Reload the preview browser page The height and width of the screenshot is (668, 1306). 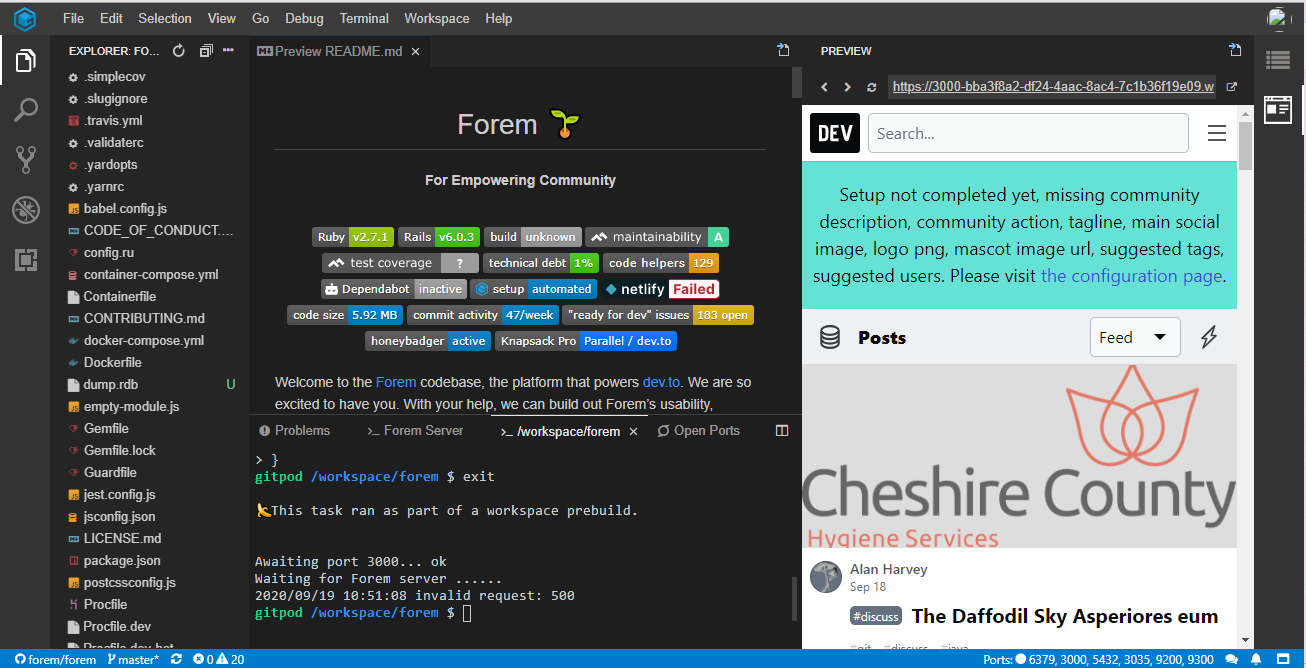[x=872, y=87]
